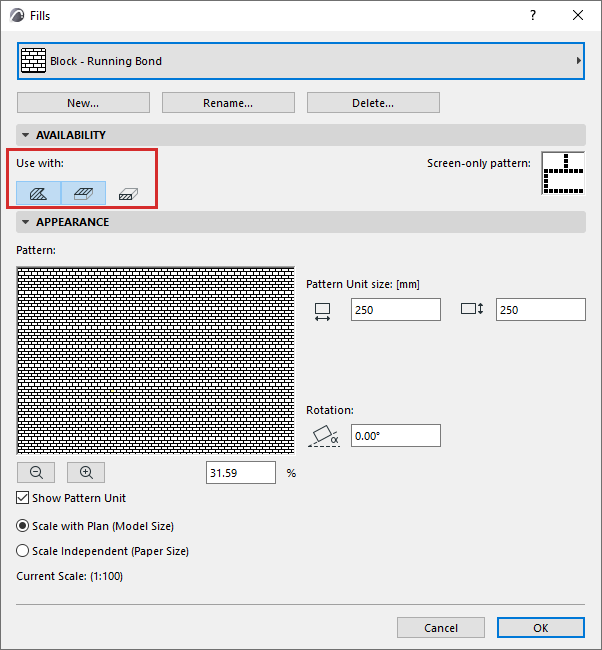Click the pattern unit width field

[396, 309]
